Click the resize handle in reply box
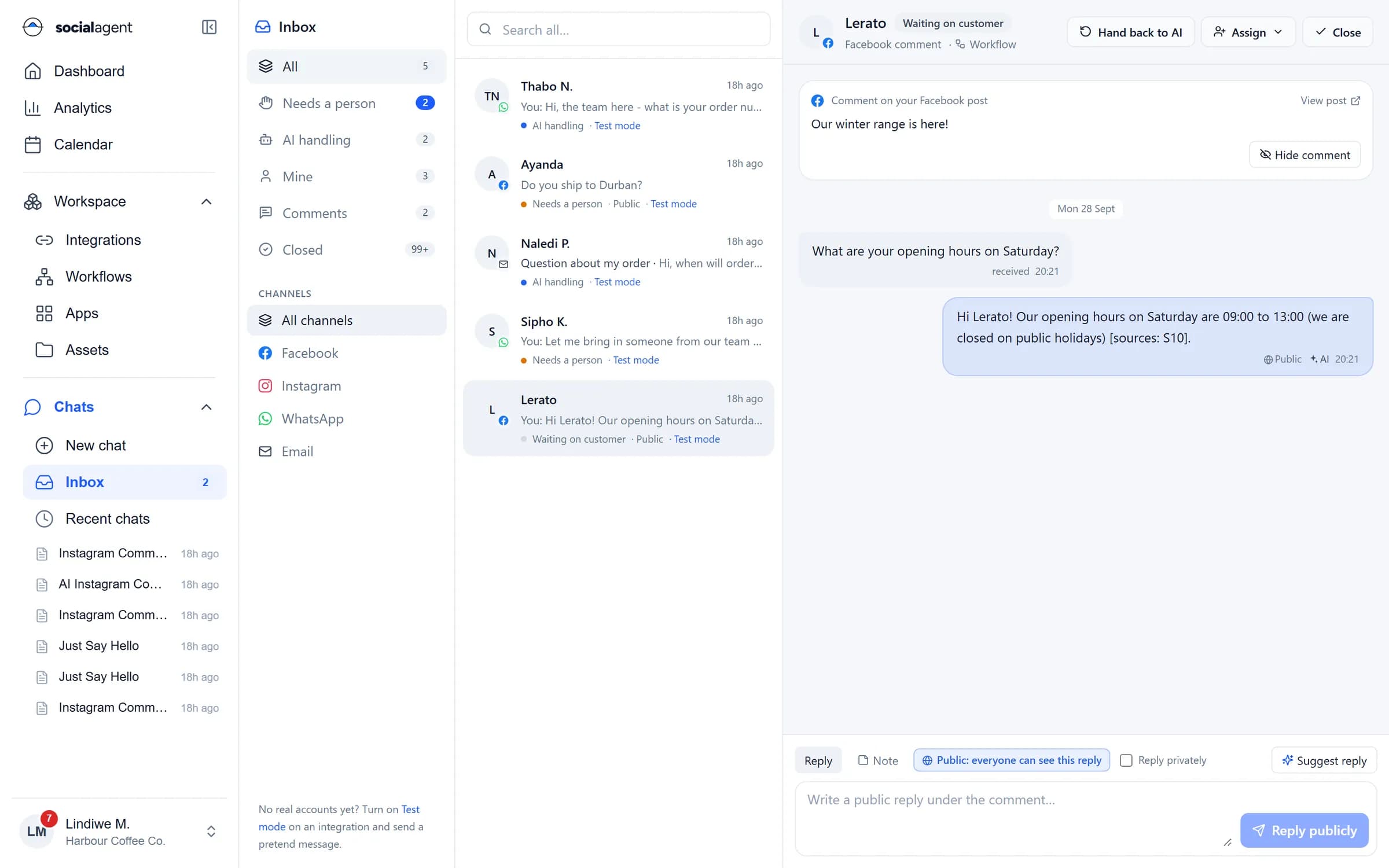This screenshot has height=868, width=1389. 1227,842
